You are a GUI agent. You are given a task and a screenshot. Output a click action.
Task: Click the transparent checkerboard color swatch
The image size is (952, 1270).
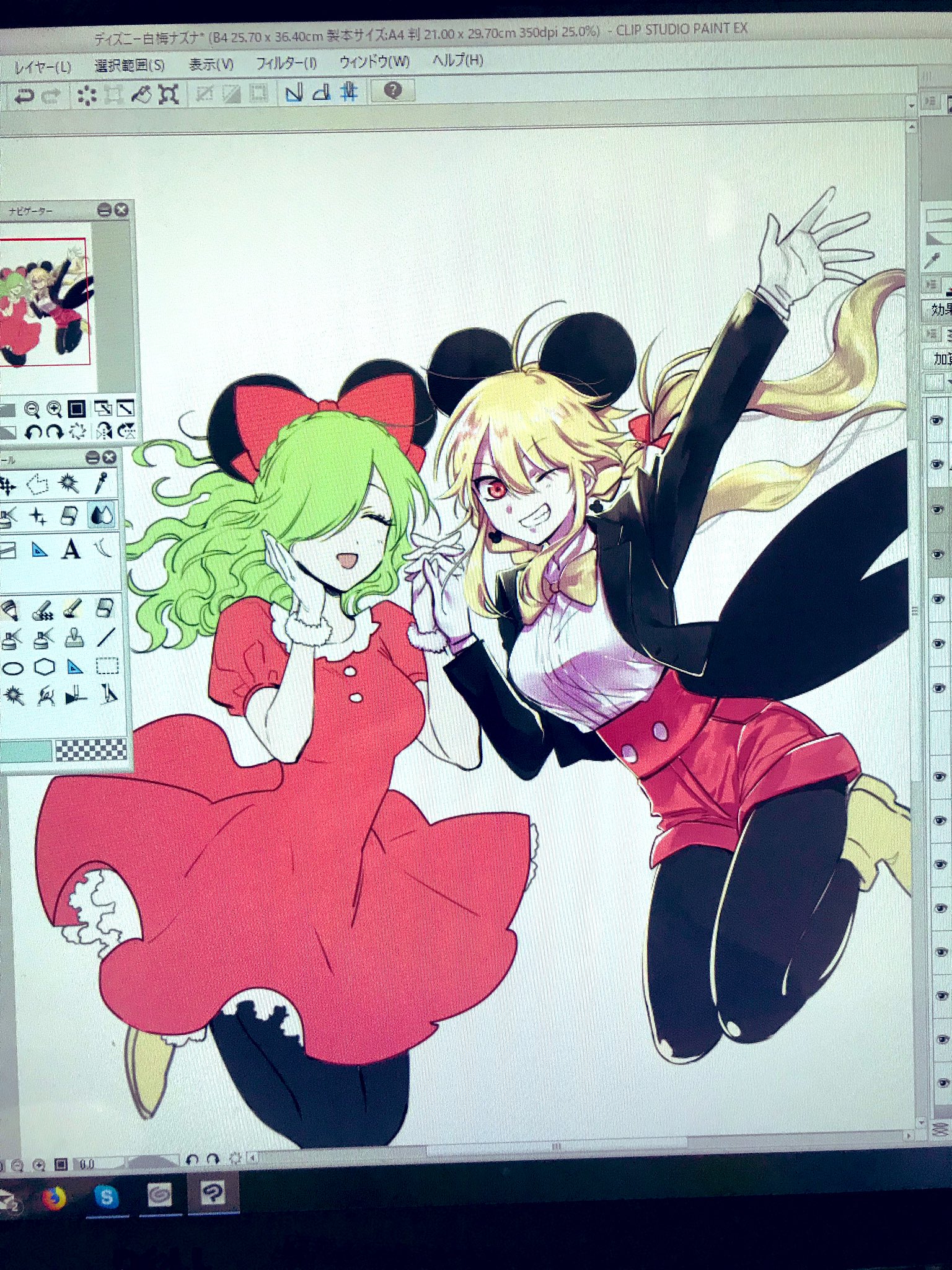[x=91, y=750]
